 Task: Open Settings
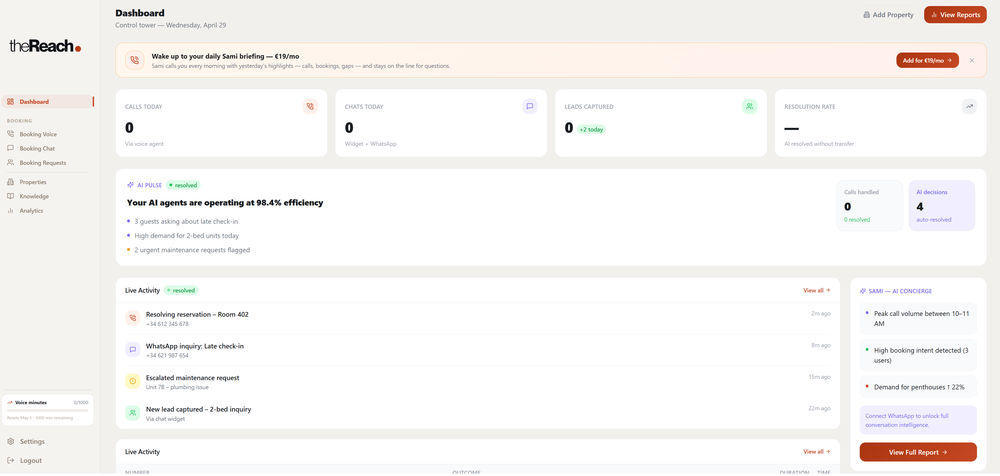pyautogui.click(x=32, y=442)
